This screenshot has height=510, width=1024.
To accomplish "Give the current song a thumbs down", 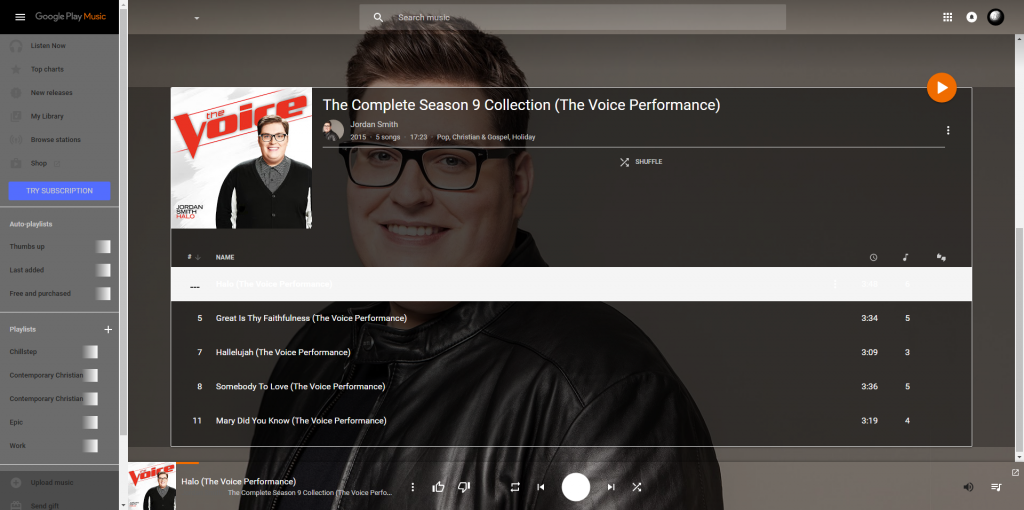I will click(x=464, y=486).
